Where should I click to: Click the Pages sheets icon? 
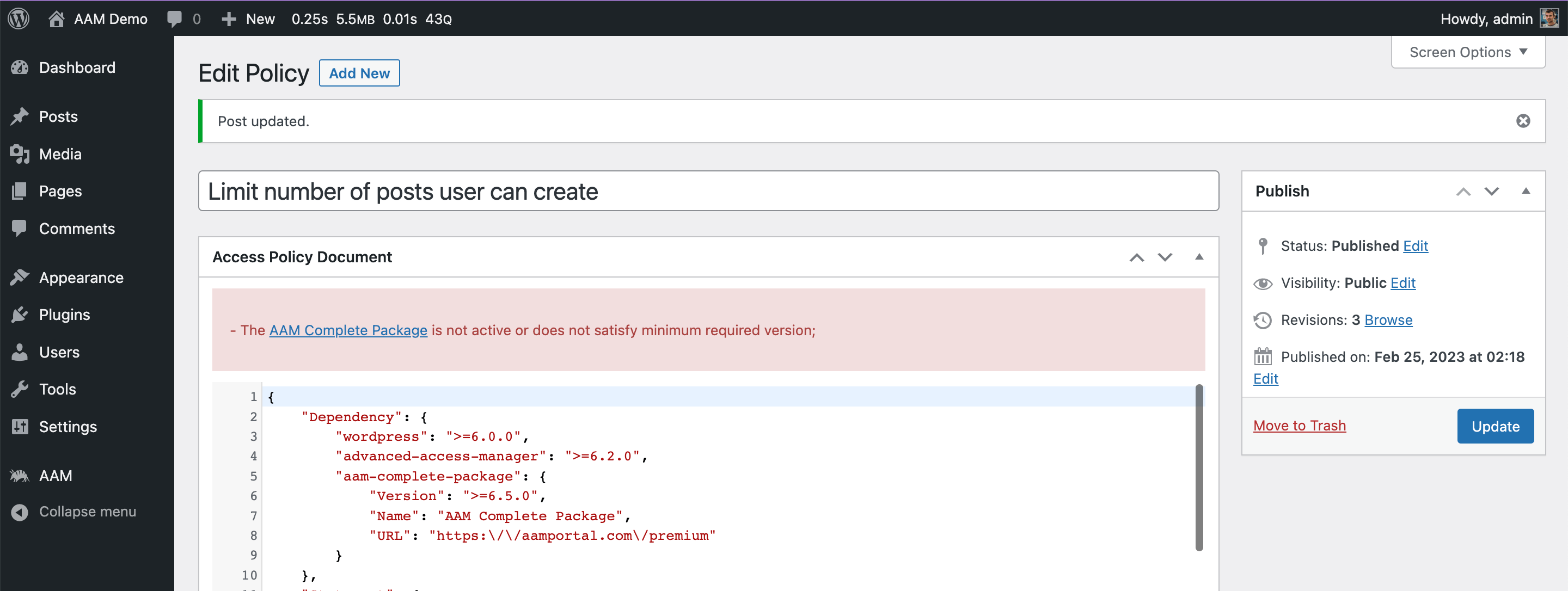coord(20,191)
